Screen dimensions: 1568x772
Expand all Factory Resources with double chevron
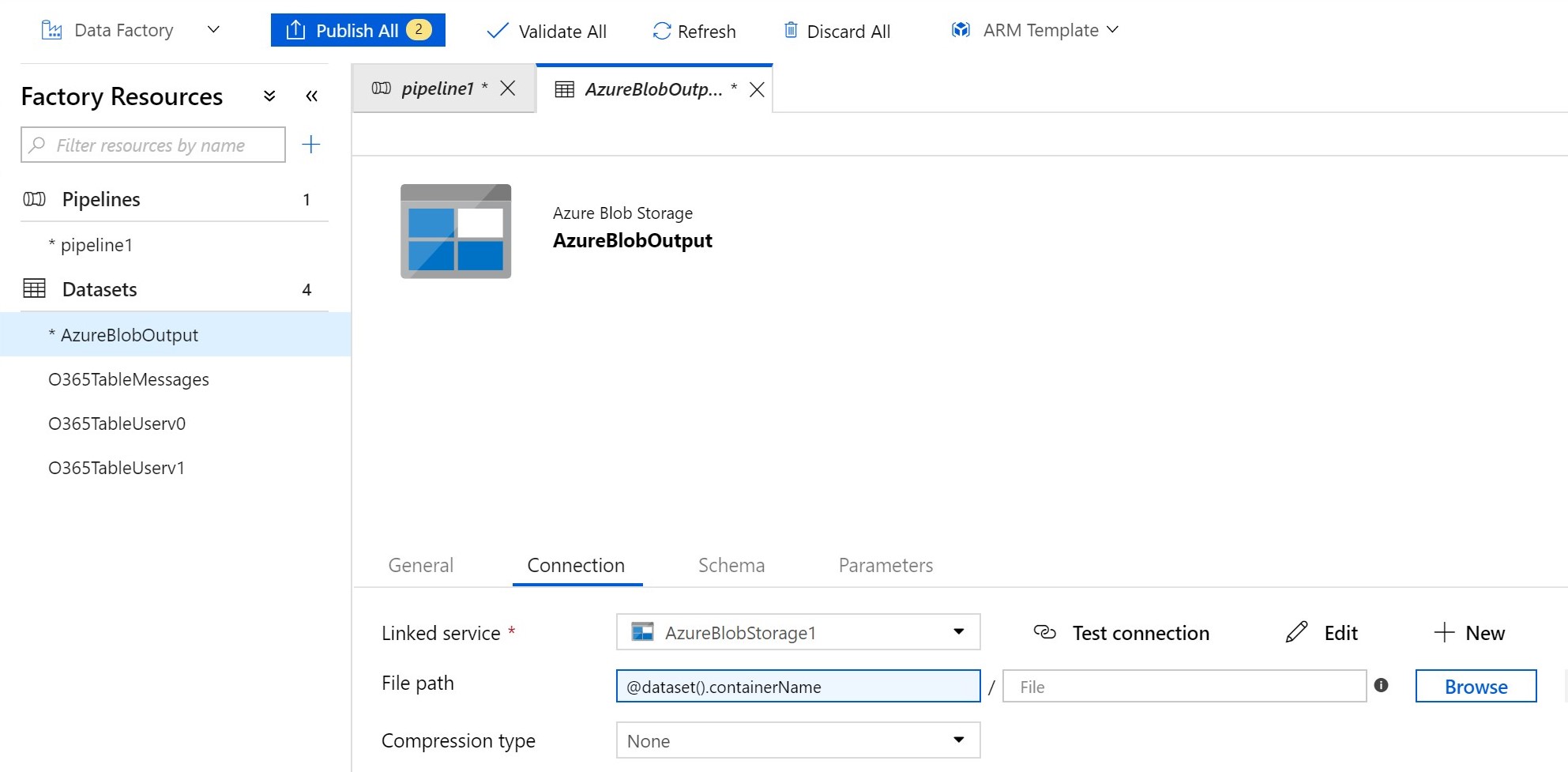[x=269, y=96]
